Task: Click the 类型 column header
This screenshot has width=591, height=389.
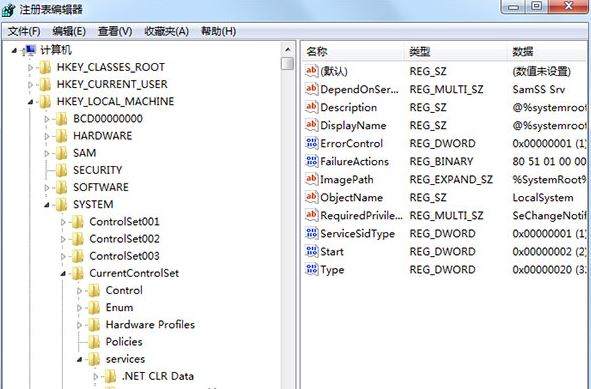Action: tap(455, 51)
